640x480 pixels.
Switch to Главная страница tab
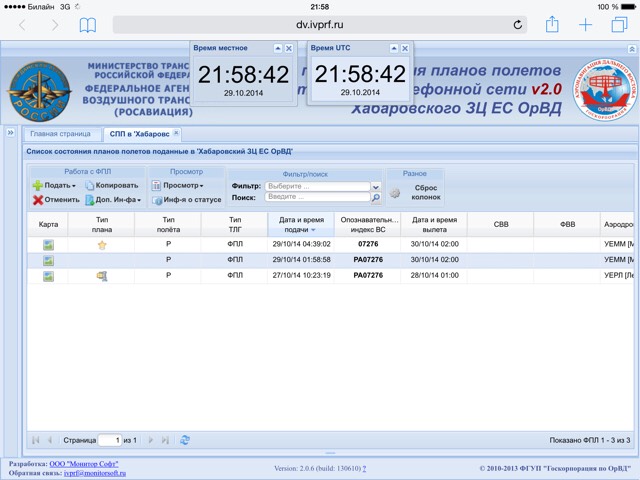[x=60, y=134]
